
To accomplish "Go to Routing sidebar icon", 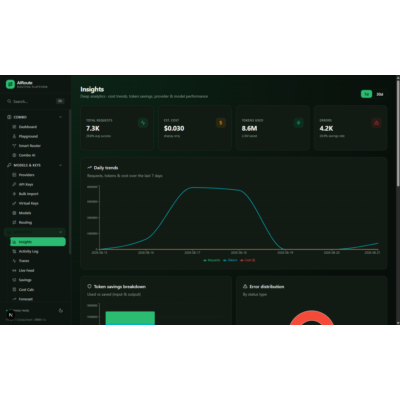I will [14, 222].
